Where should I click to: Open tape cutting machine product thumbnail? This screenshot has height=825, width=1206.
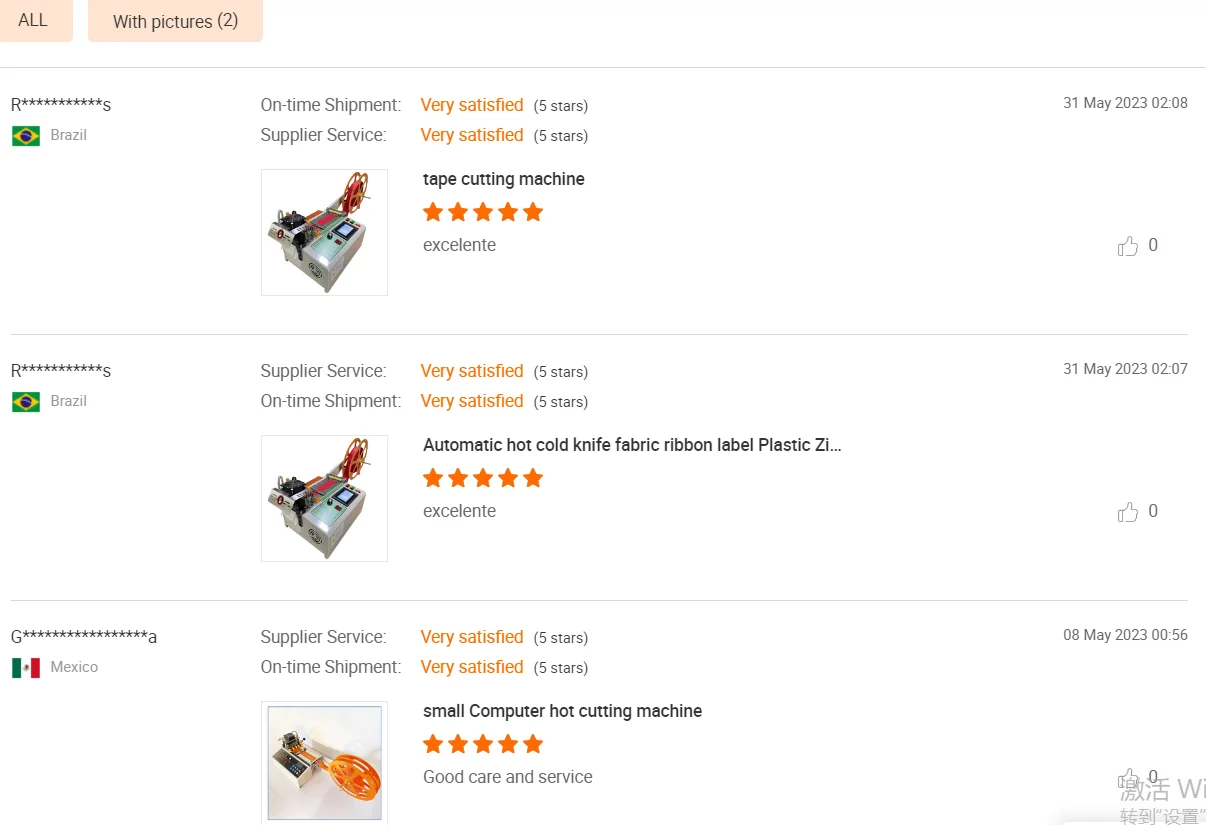tap(324, 232)
